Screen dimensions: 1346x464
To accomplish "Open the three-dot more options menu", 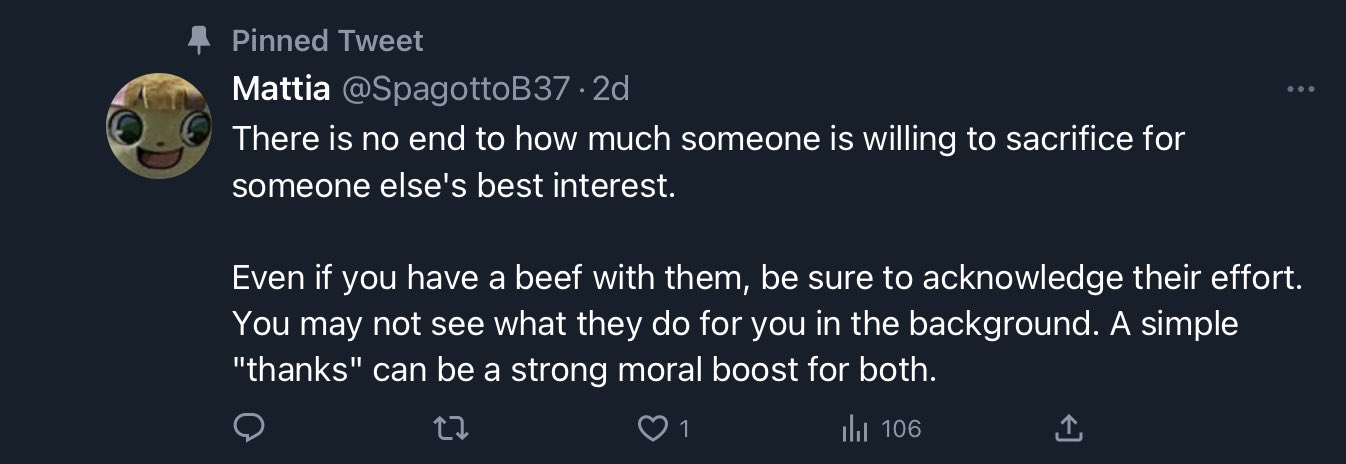I will 1300,90.
